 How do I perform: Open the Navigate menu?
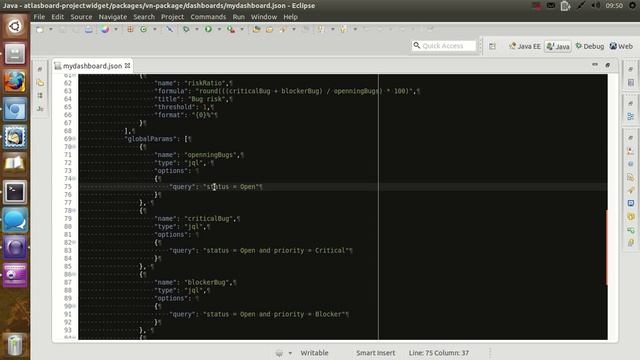pos(113,17)
